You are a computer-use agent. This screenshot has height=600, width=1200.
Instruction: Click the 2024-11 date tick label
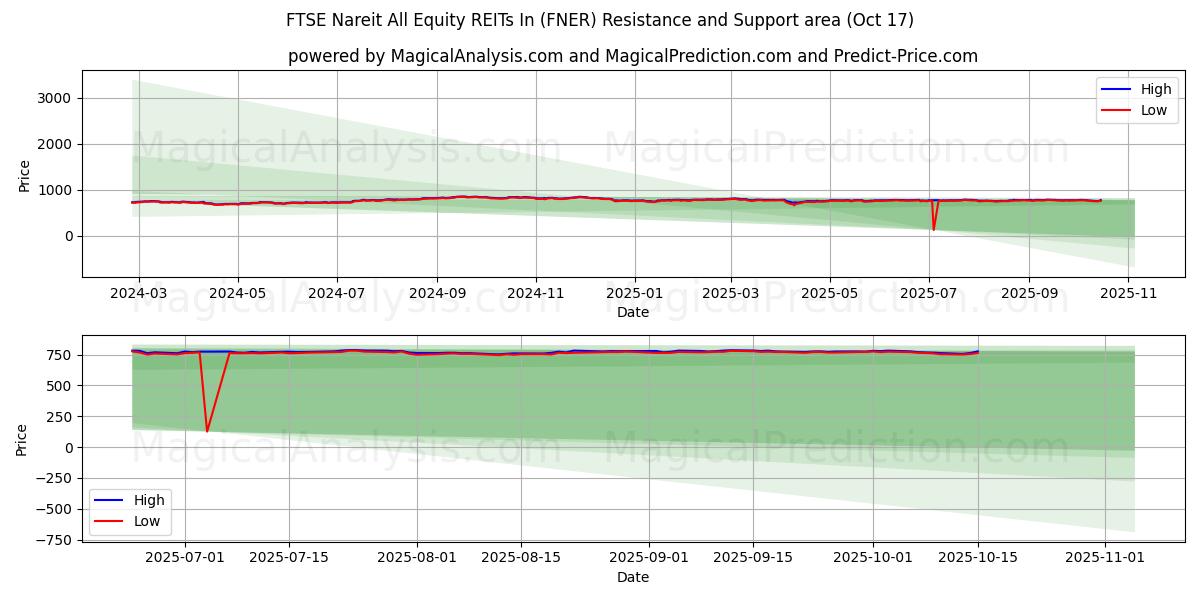(x=536, y=294)
